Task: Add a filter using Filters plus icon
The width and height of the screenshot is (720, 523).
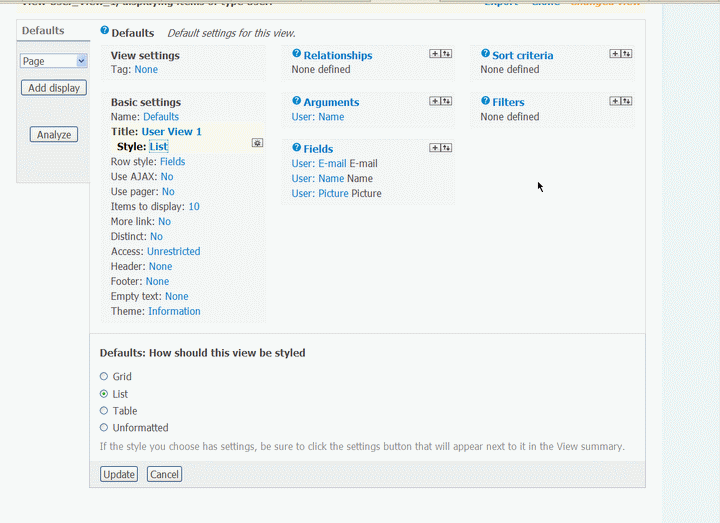Action: click(615, 101)
